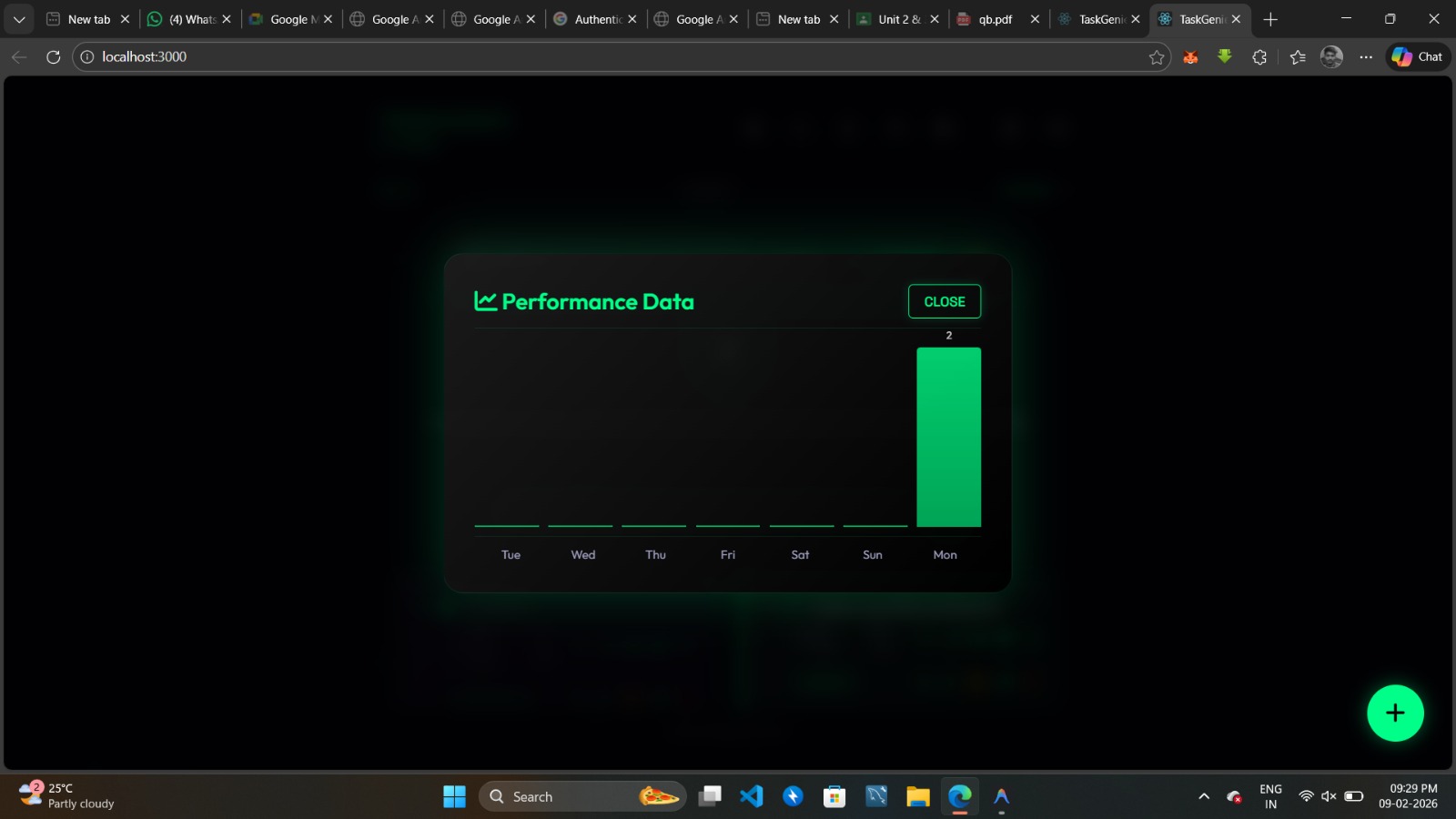Click the Tue label on the chart axis
The image size is (1456, 819).
511,554
